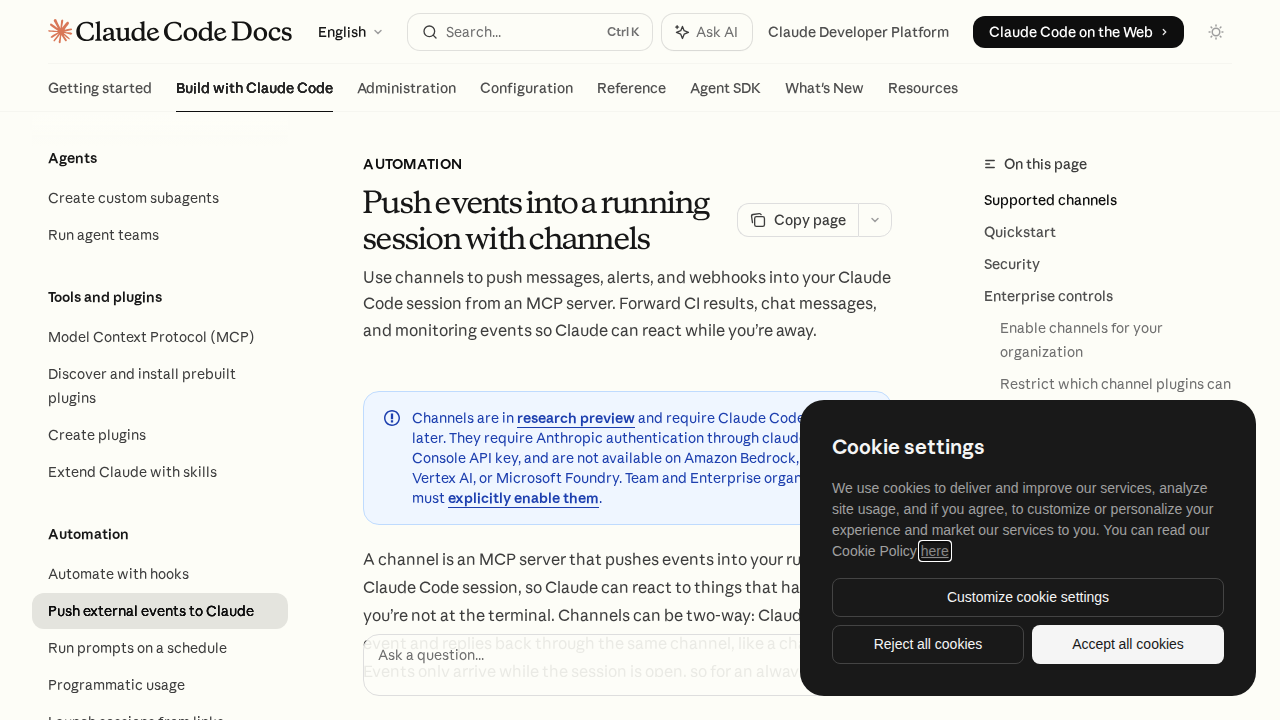This screenshot has width=1280, height=720.
Task: Open the Resources tab
Action: click(x=923, y=88)
